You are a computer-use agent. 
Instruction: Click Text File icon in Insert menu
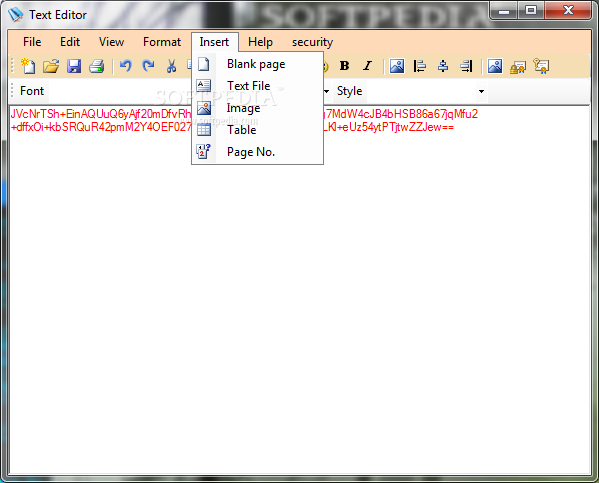click(204, 86)
